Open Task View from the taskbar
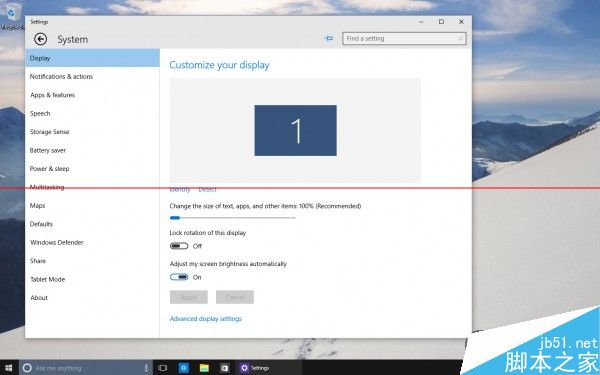This screenshot has height=375, width=600. tap(163, 368)
